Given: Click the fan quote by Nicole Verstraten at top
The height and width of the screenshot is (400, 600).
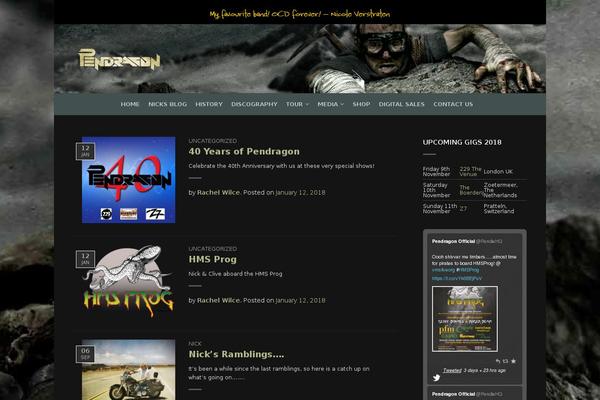Looking at the screenshot, I should coord(300,15).
